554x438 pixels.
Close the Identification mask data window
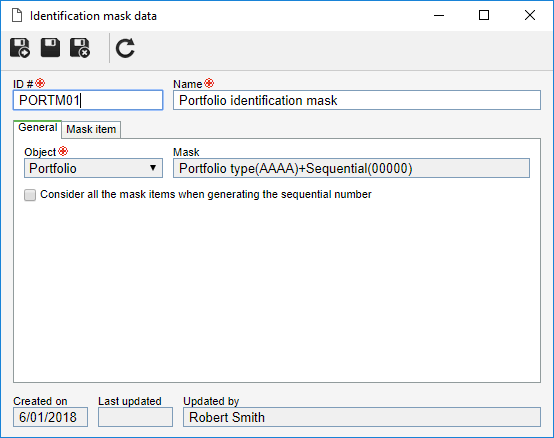(530, 16)
